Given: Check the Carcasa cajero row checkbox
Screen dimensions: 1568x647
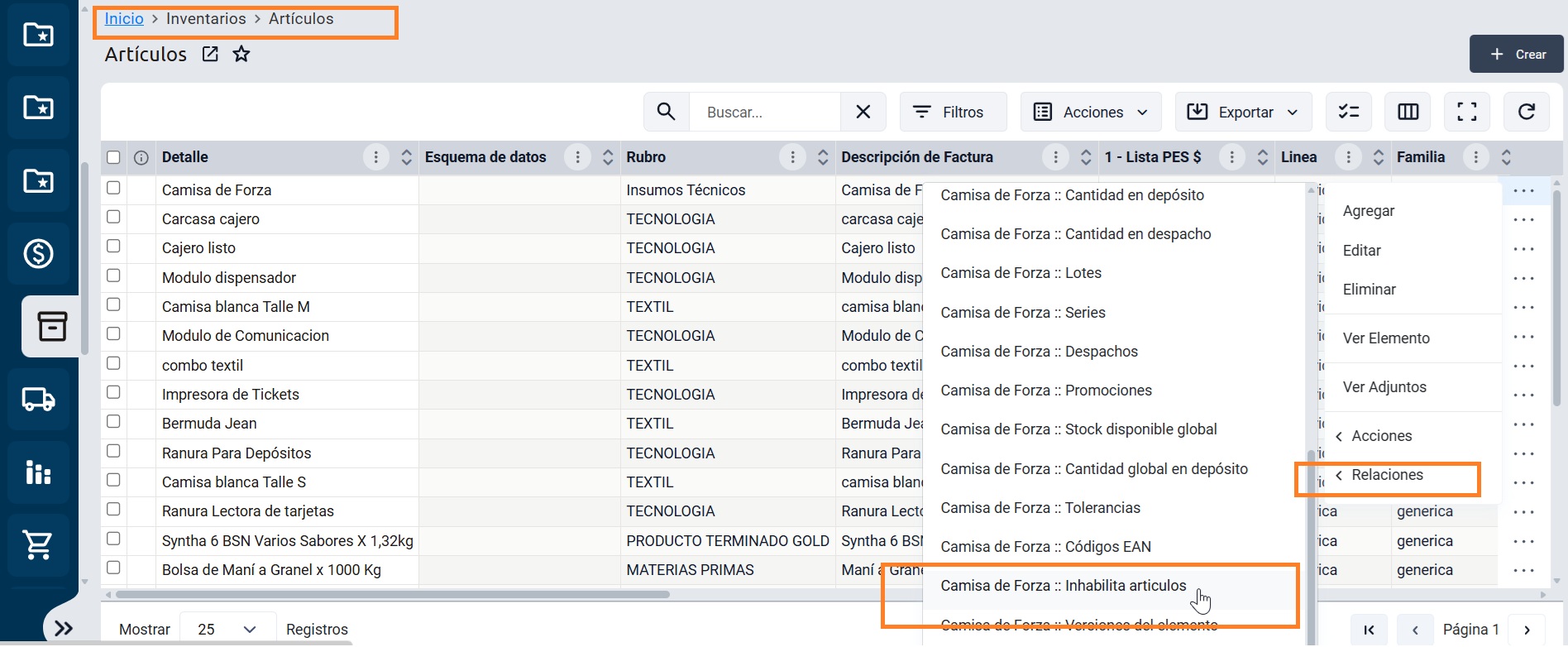Looking at the screenshot, I should click(113, 217).
